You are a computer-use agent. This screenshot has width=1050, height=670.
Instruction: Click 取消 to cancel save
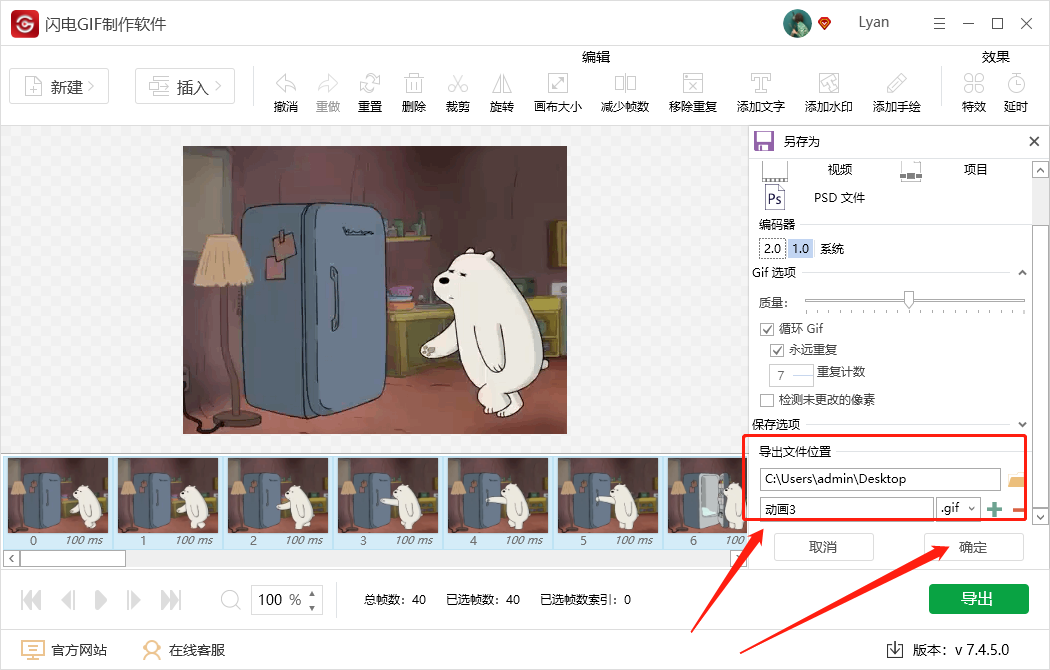pos(824,547)
